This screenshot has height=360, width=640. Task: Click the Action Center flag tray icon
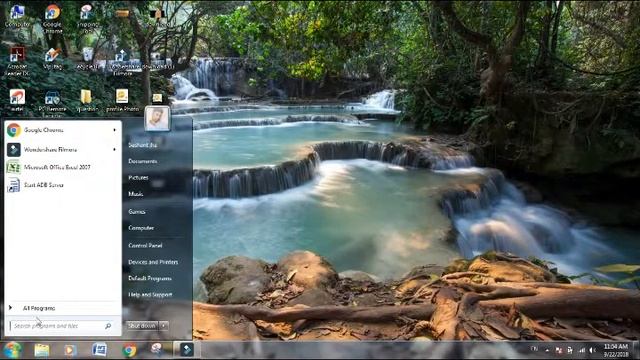point(558,350)
